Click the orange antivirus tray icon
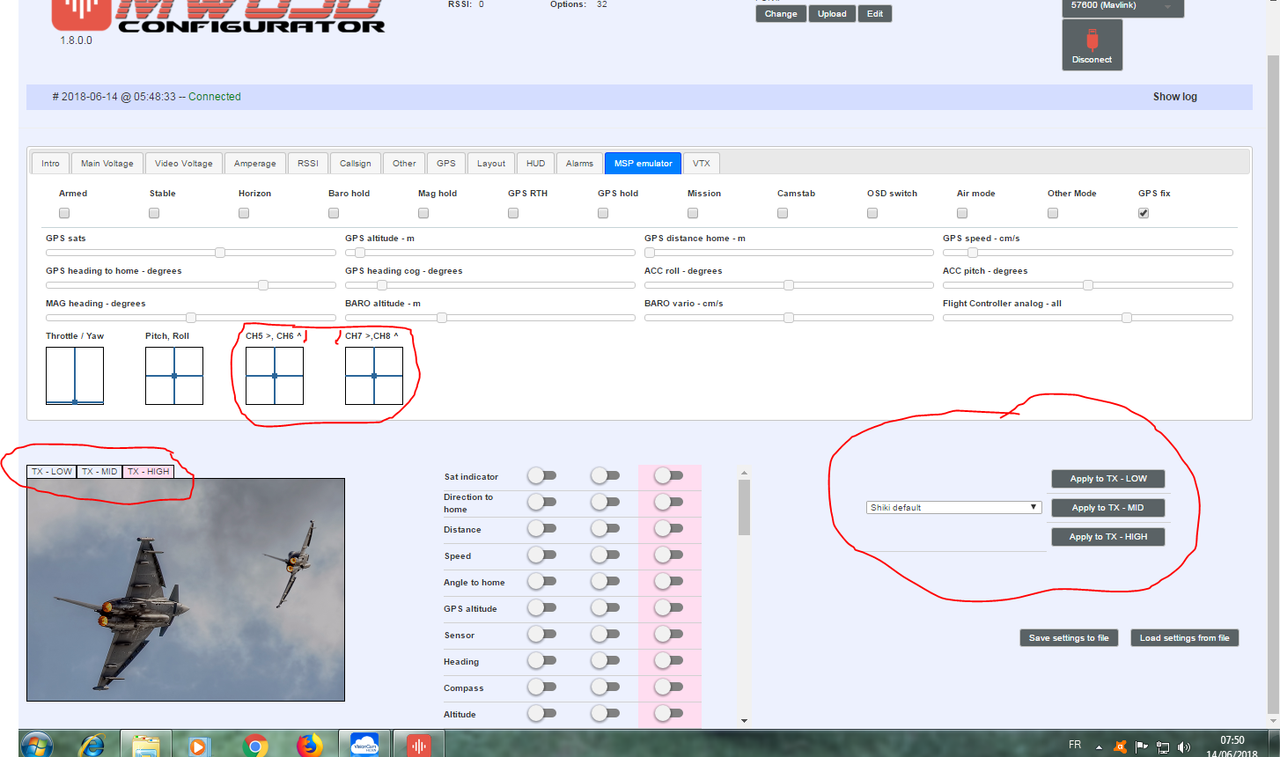Viewport: 1280px width, 757px height. [1121, 746]
